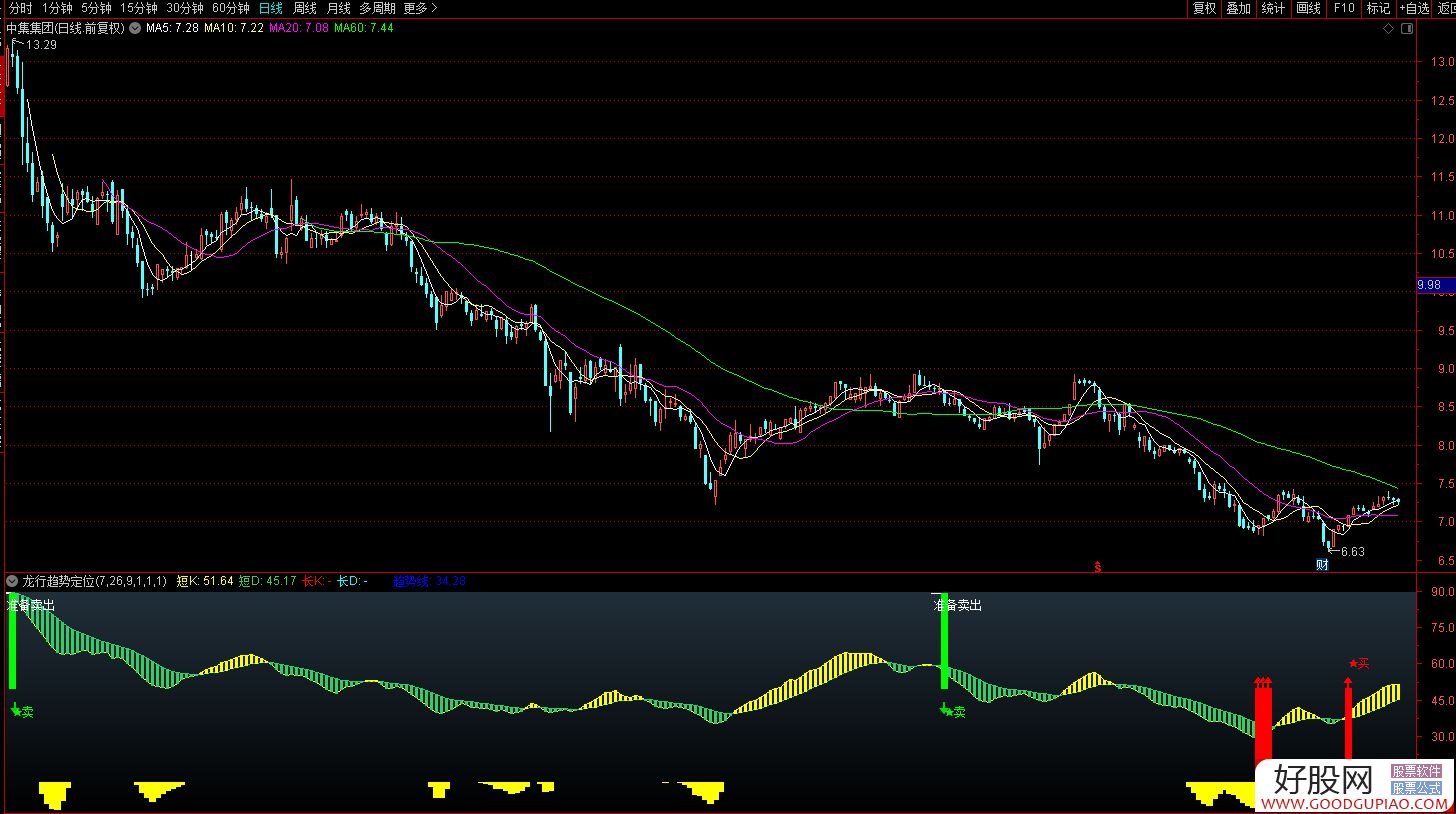Click the 股票软件 label in watermark
Image resolution: width=1456 pixels, height=814 pixels.
[x=1417, y=772]
